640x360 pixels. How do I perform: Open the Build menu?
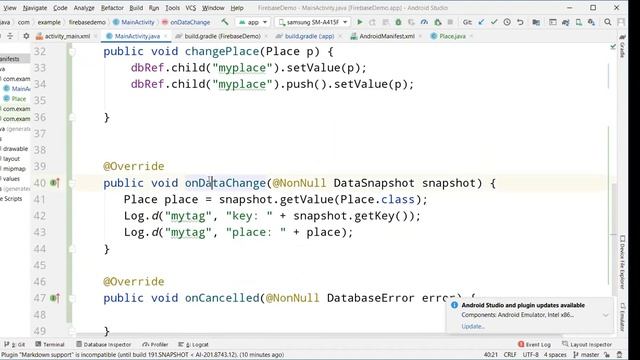point(136,8)
